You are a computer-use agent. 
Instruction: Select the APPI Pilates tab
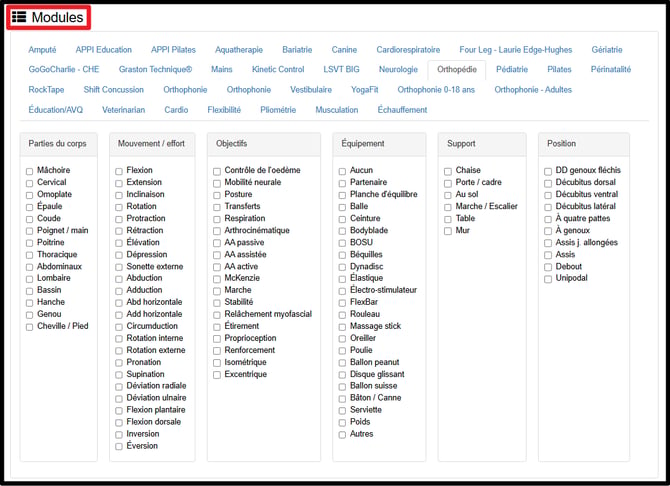pyautogui.click(x=173, y=50)
